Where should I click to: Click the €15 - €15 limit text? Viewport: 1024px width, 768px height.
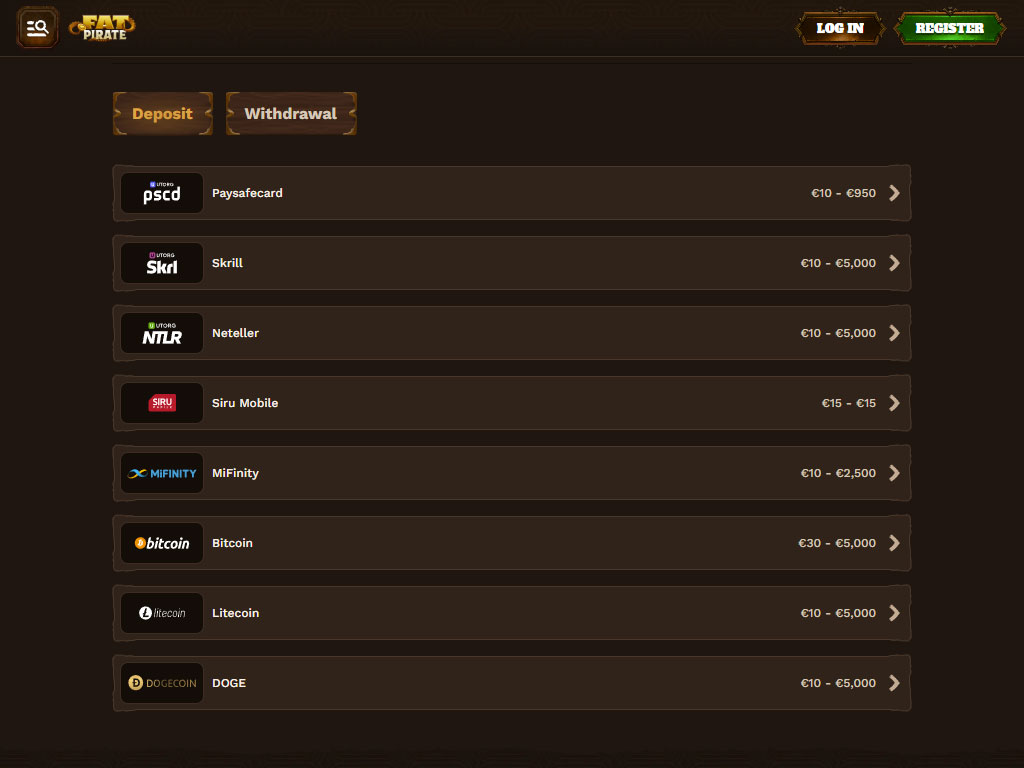tap(849, 403)
